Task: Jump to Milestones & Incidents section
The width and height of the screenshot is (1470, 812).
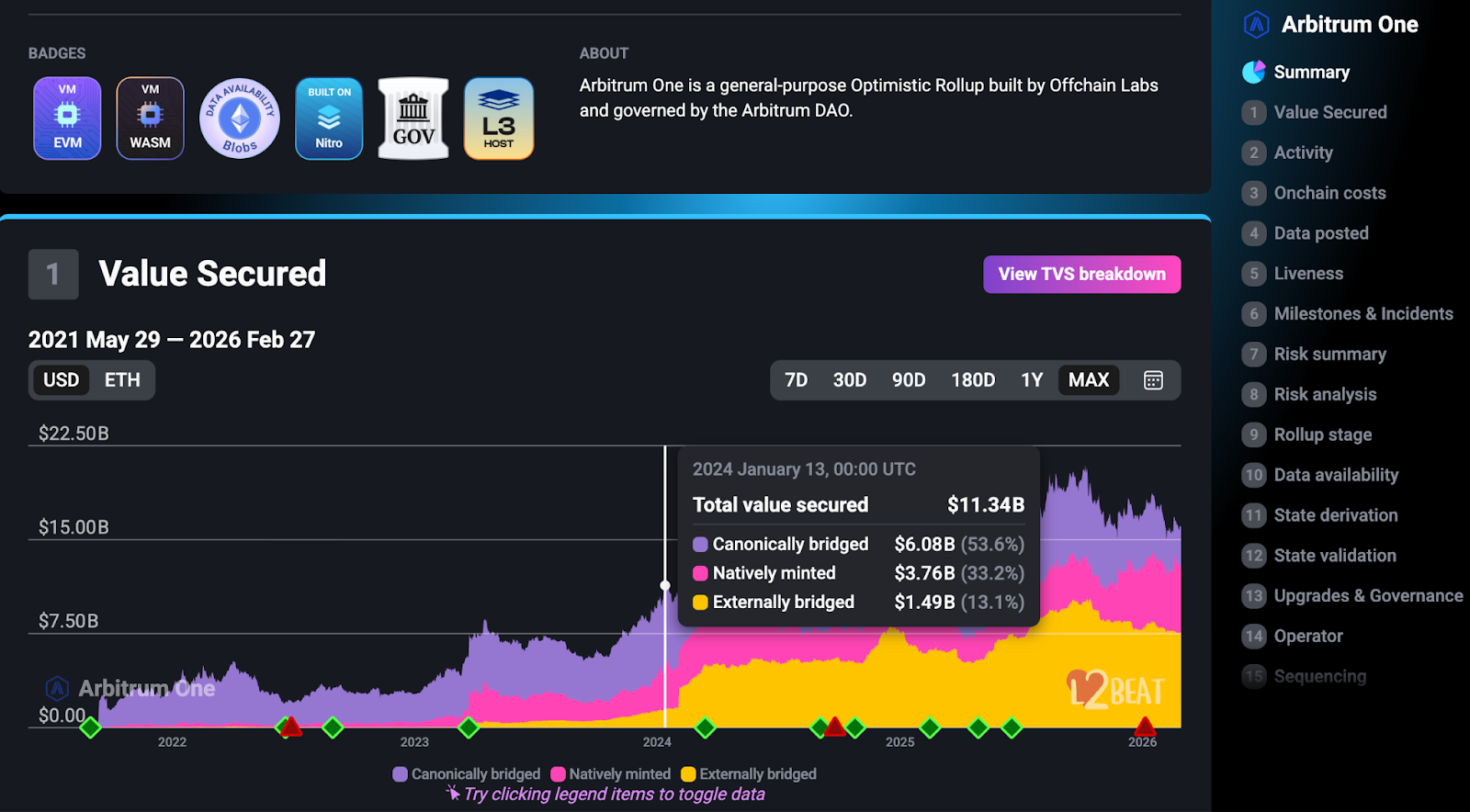Action: point(1363,314)
